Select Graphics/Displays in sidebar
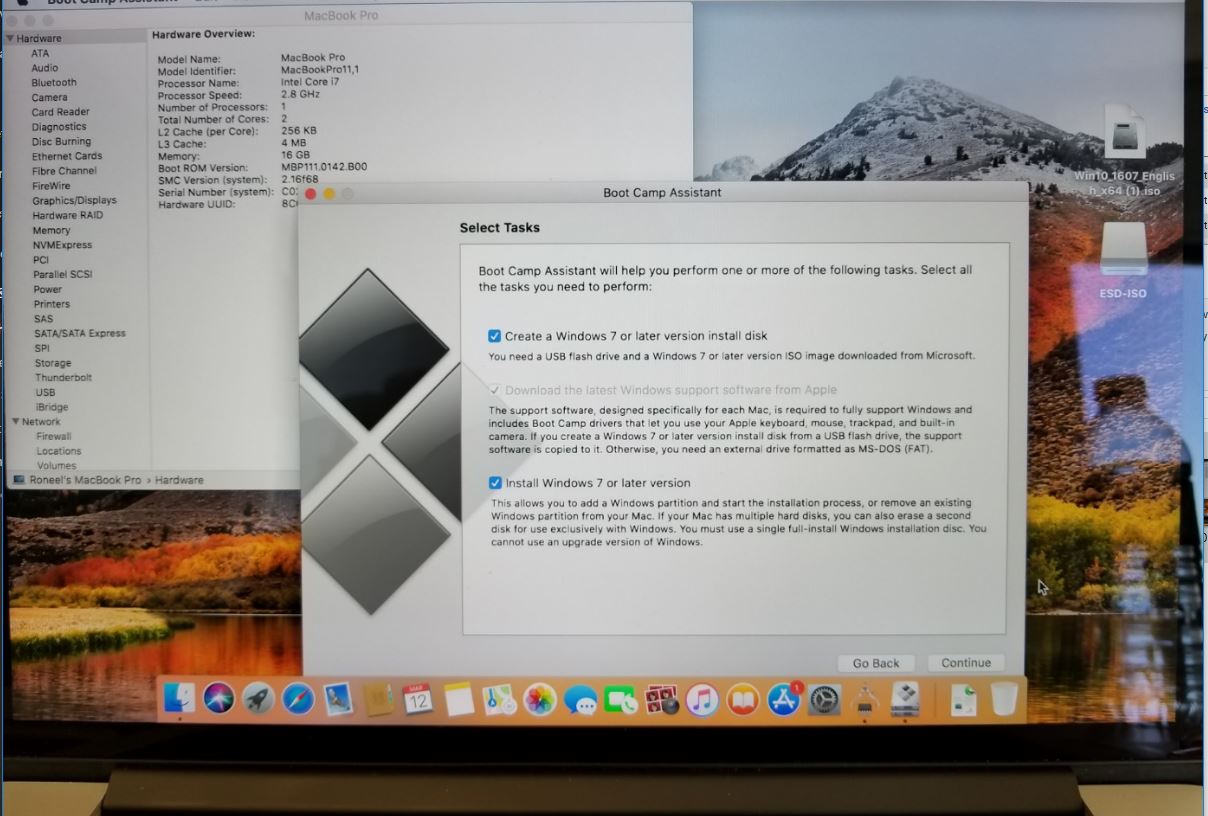This screenshot has width=1208, height=816. point(75,200)
